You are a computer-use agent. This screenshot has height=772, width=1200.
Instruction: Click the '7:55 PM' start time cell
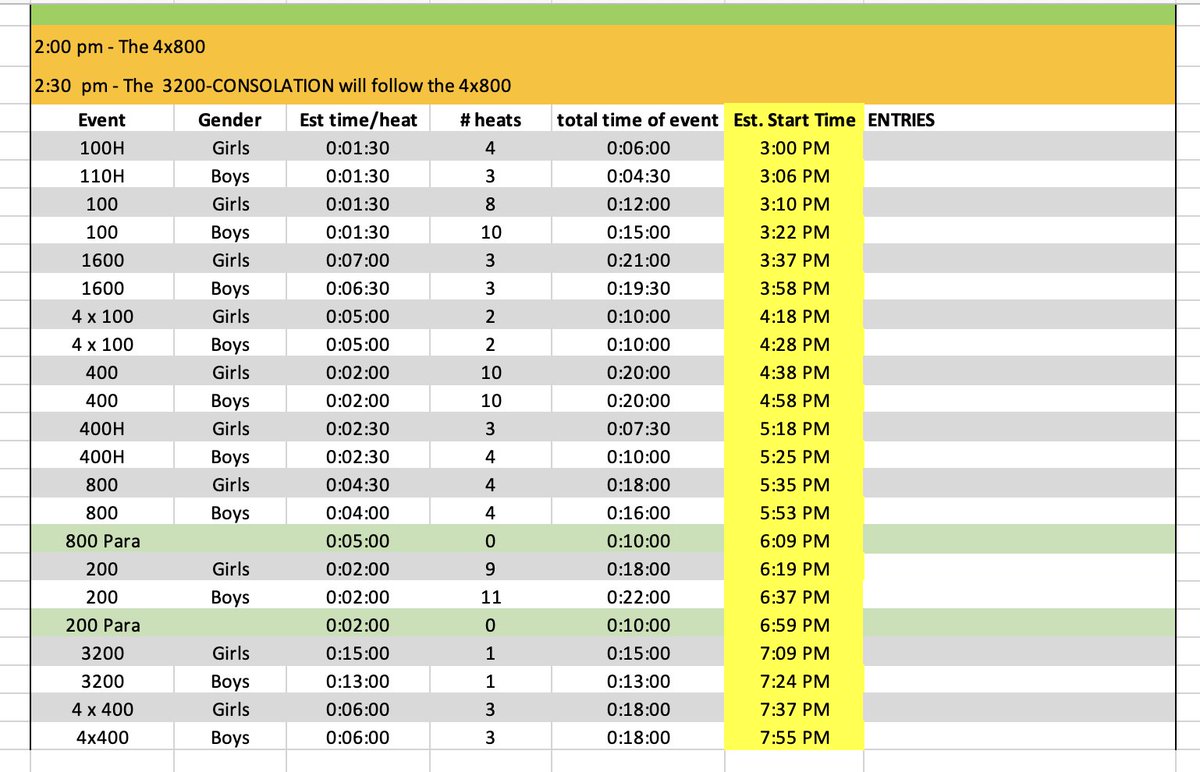pyautogui.click(x=794, y=737)
